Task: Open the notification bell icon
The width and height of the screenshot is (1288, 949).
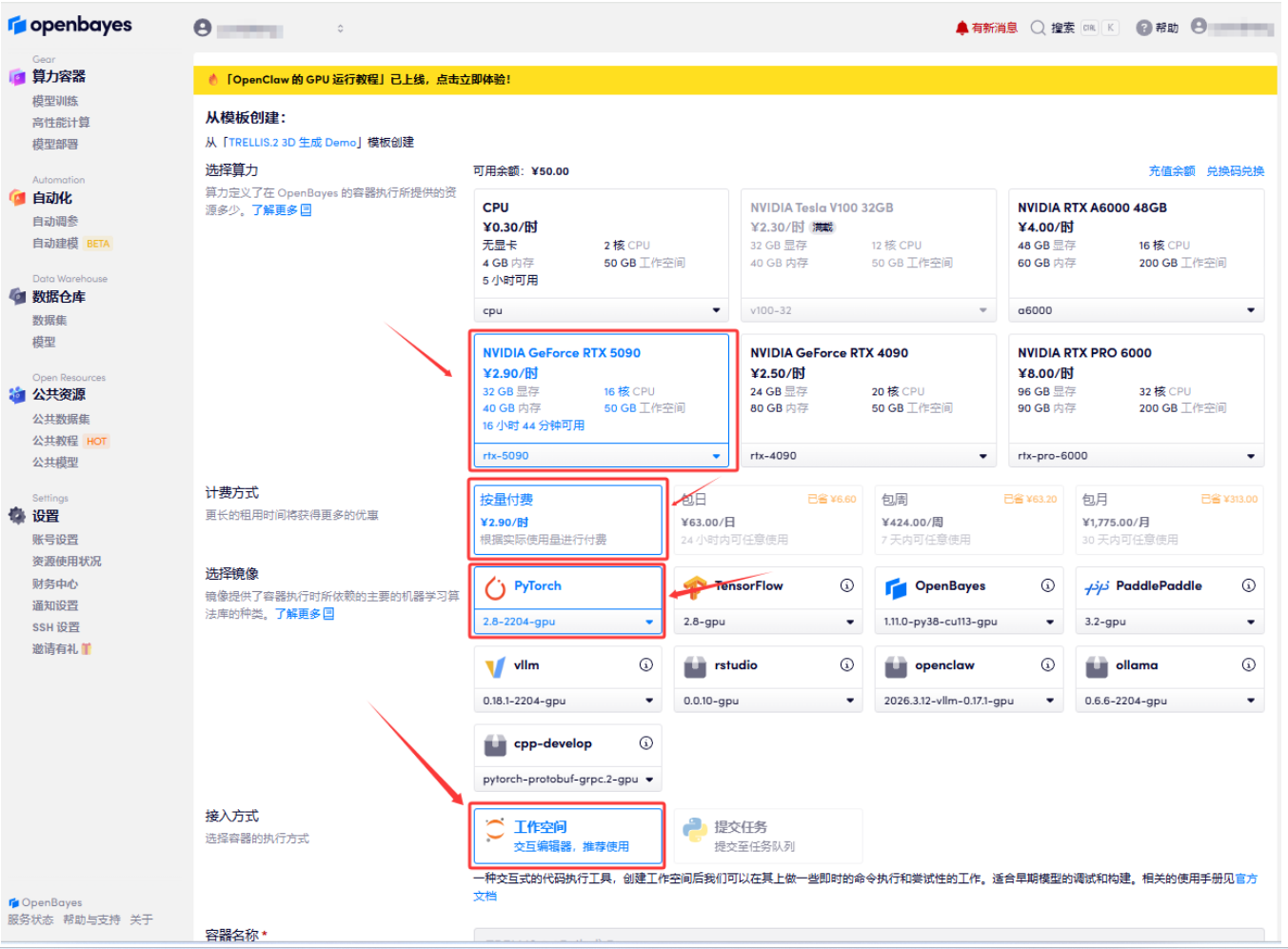Action: pos(961,28)
